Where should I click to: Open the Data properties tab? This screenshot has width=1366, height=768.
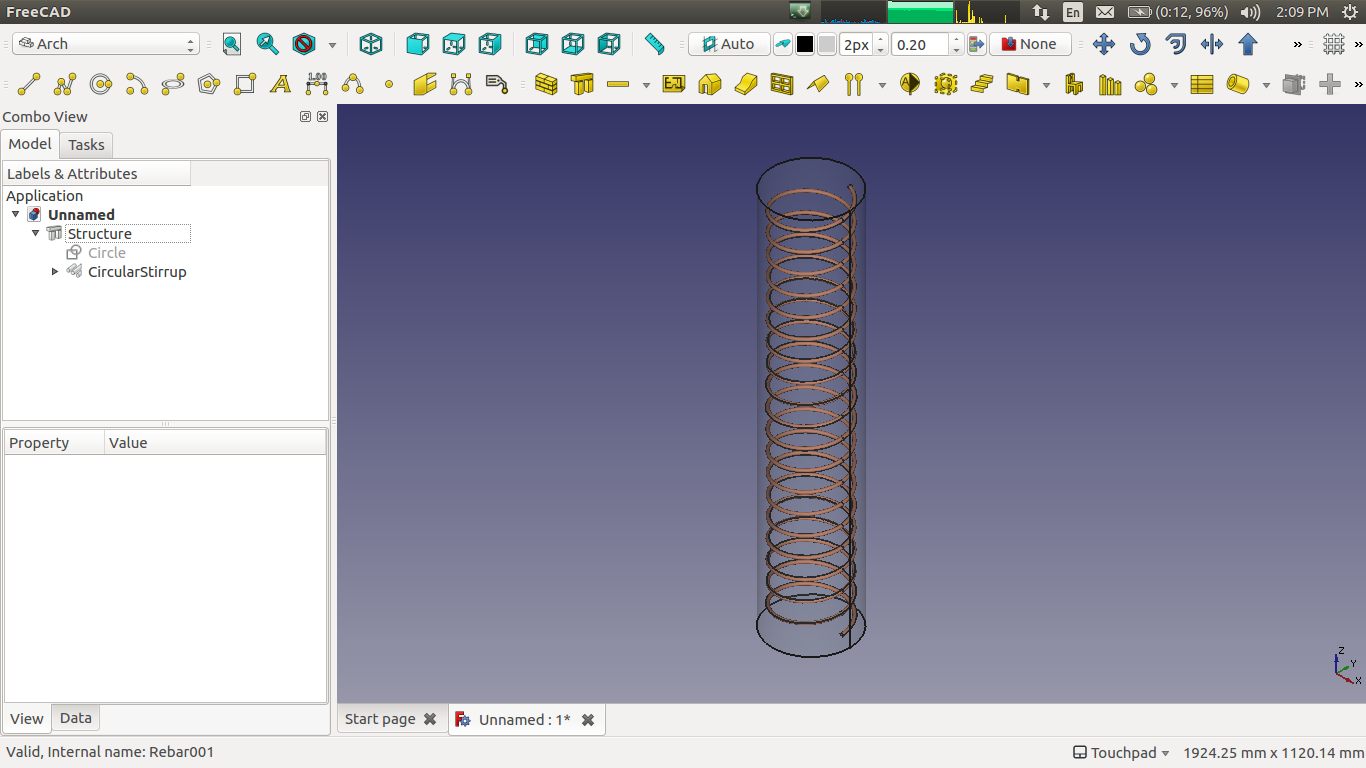[76, 718]
